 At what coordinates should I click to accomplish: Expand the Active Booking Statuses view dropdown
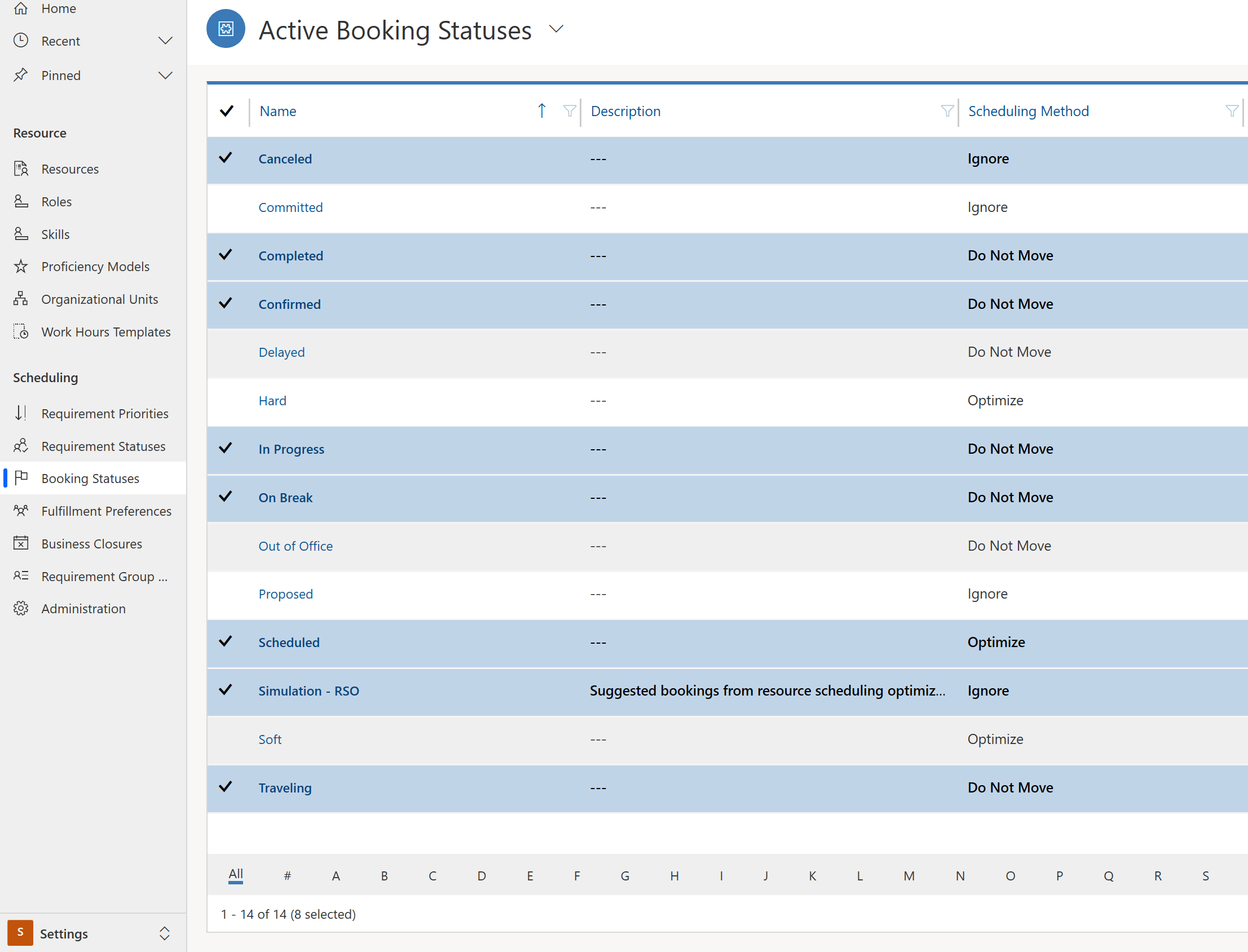pyautogui.click(x=557, y=29)
